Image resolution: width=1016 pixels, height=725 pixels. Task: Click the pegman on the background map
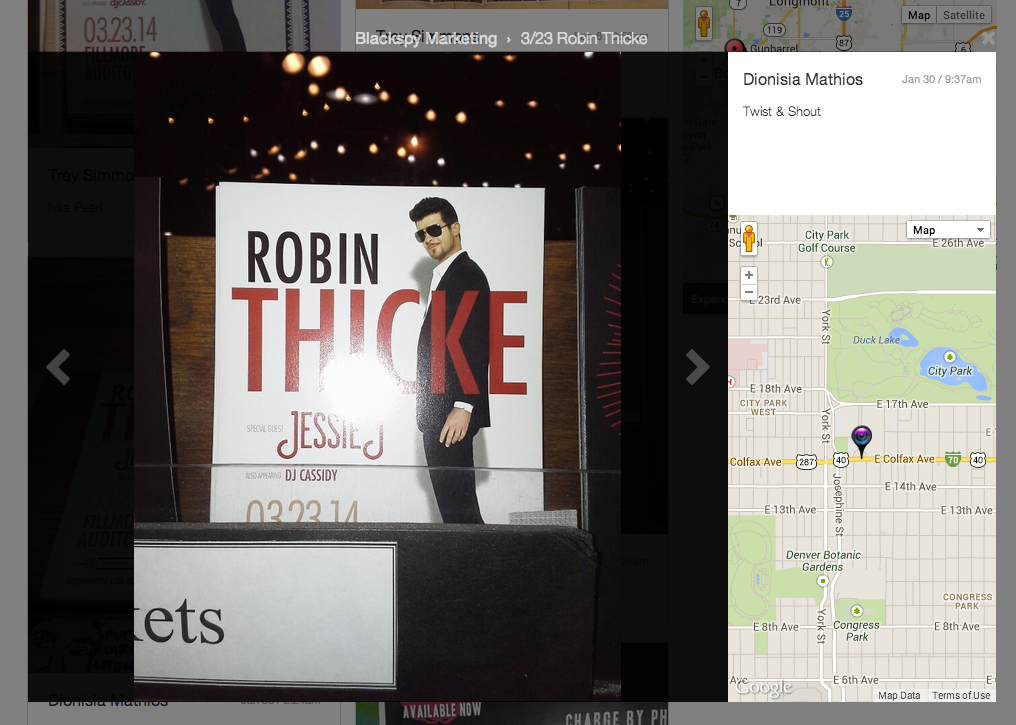704,23
